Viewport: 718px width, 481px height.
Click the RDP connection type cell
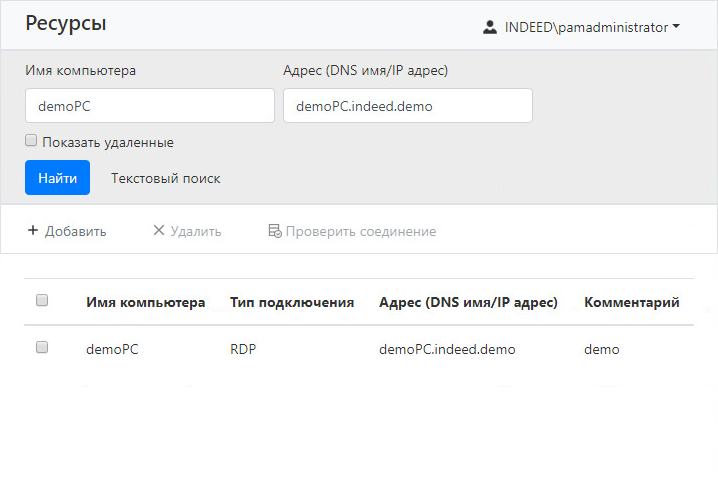tap(244, 349)
